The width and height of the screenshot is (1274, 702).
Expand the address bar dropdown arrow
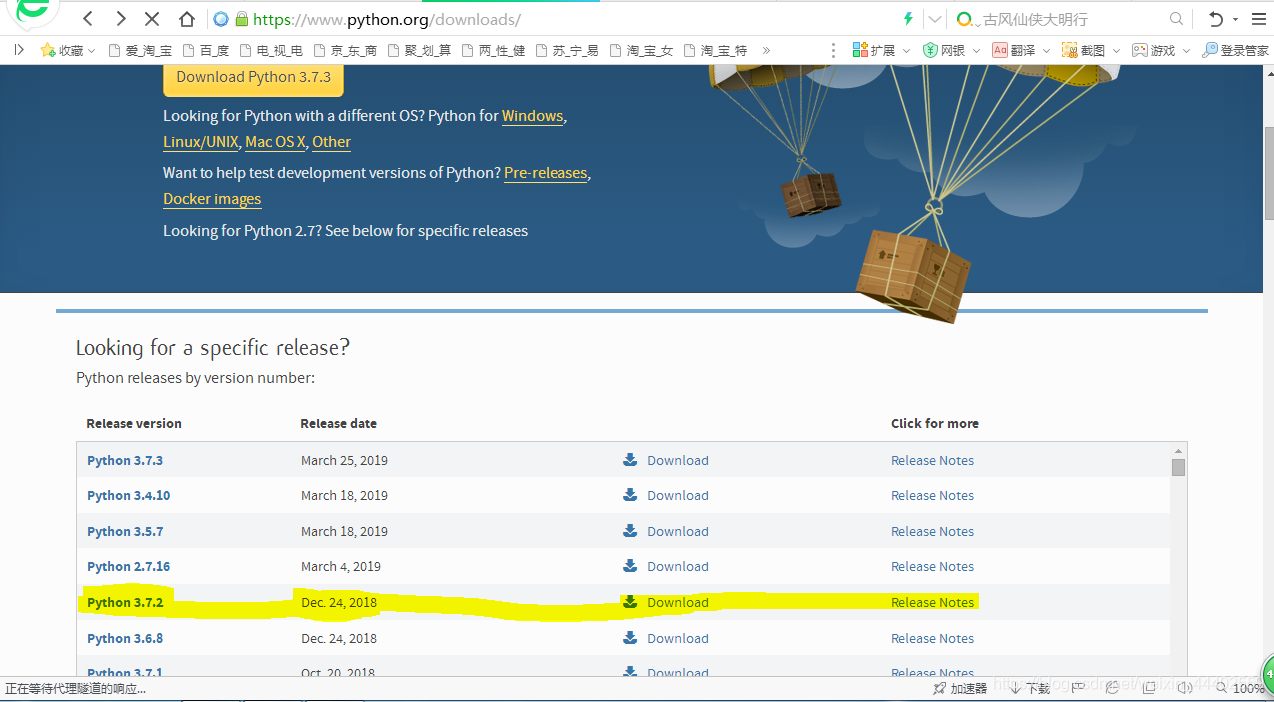934,19
